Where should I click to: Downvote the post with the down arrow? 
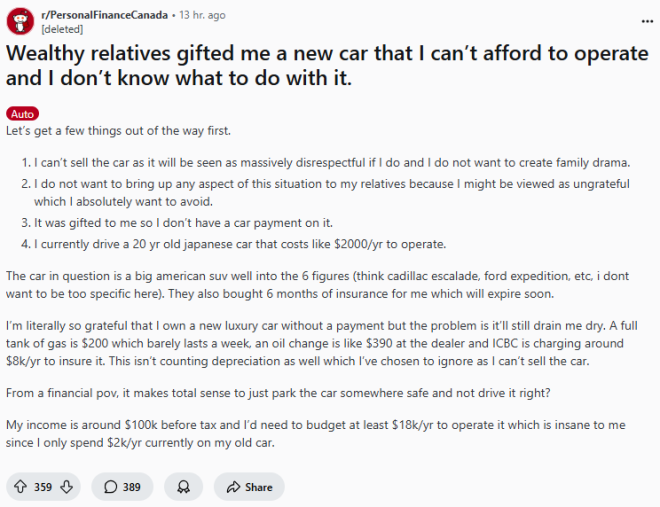(x=67, y=487)
